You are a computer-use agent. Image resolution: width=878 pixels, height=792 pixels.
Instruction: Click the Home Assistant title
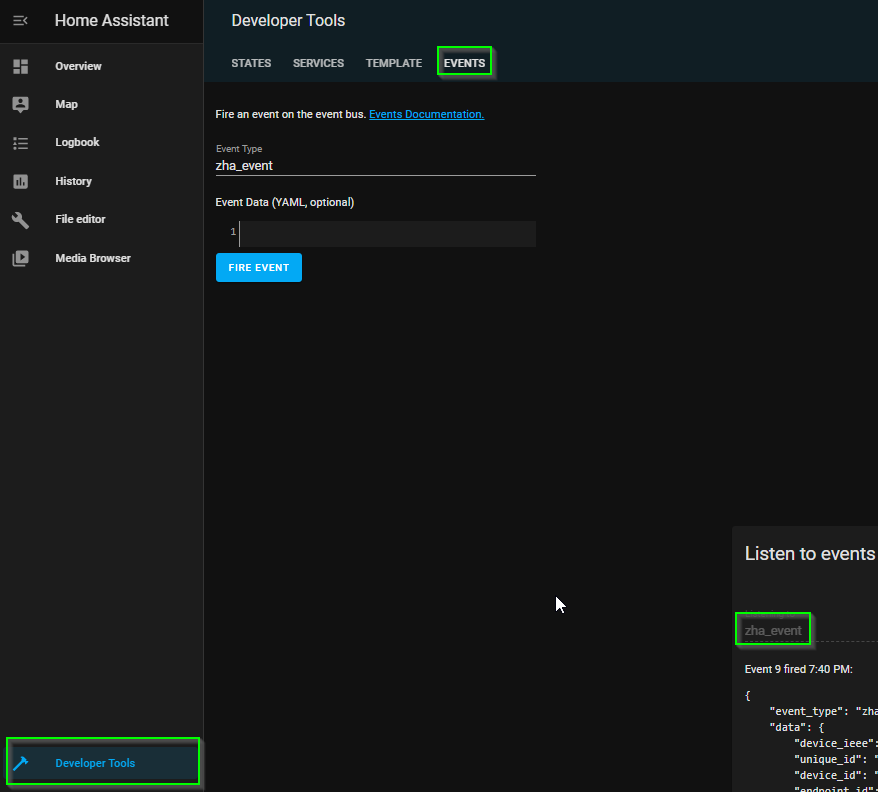point(111,21)
